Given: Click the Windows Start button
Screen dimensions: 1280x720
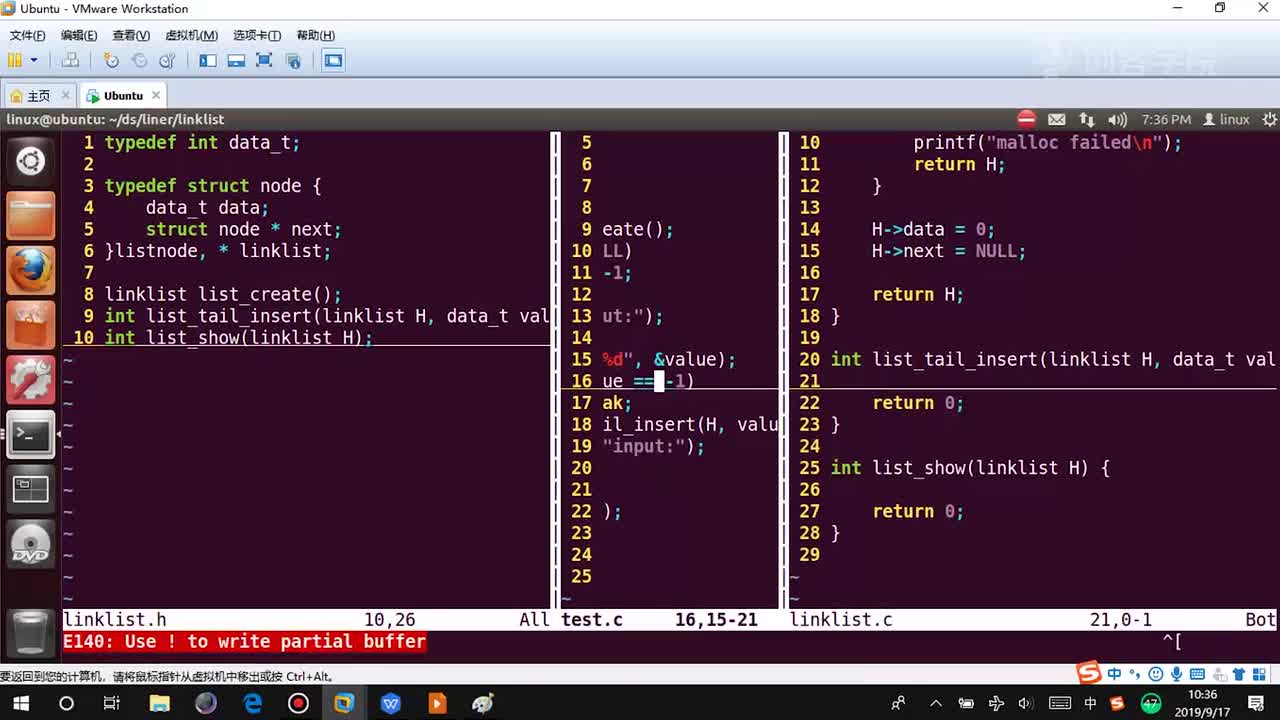Looking at the screenshot, I should [20, 703].
